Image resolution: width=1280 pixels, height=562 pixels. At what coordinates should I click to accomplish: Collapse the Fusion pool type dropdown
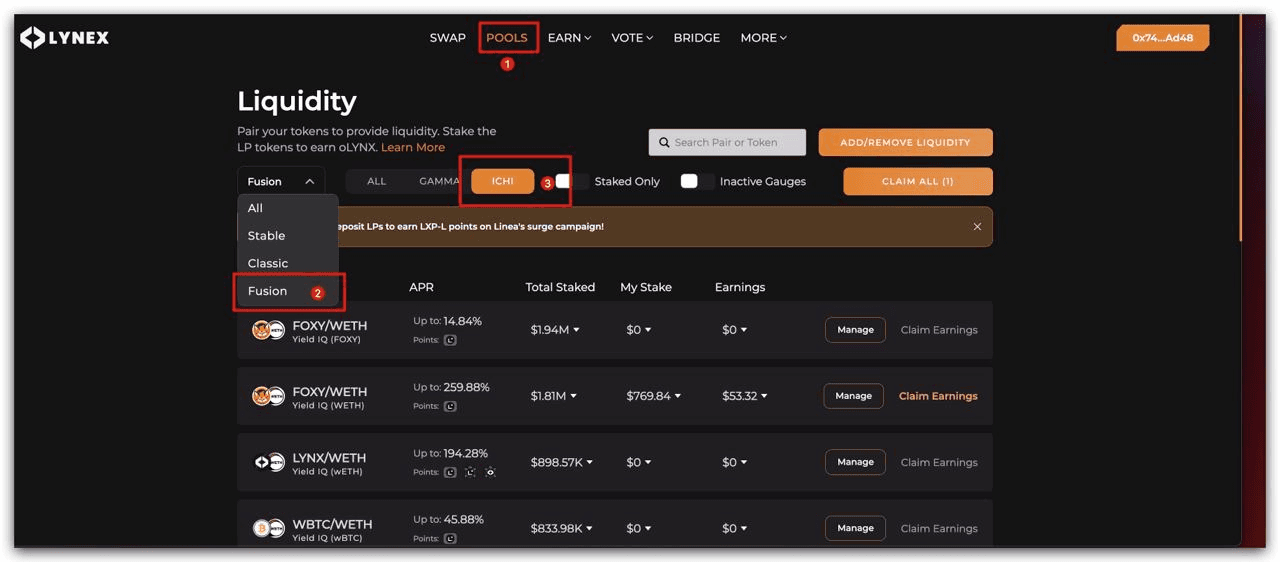click(x=281, y=181)
